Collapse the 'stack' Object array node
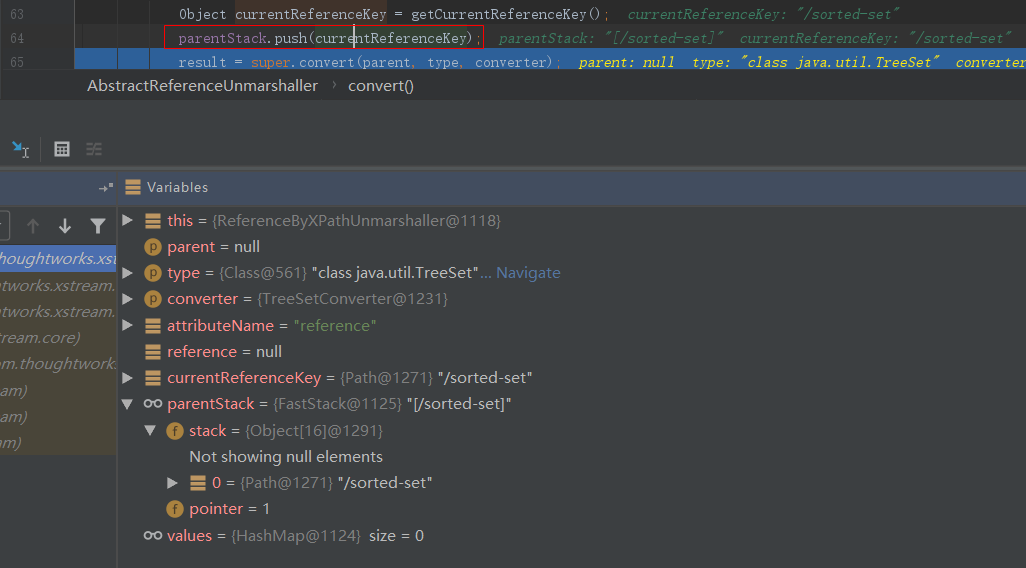Viewport: 1026px width, 568px height. pos(150,430)
